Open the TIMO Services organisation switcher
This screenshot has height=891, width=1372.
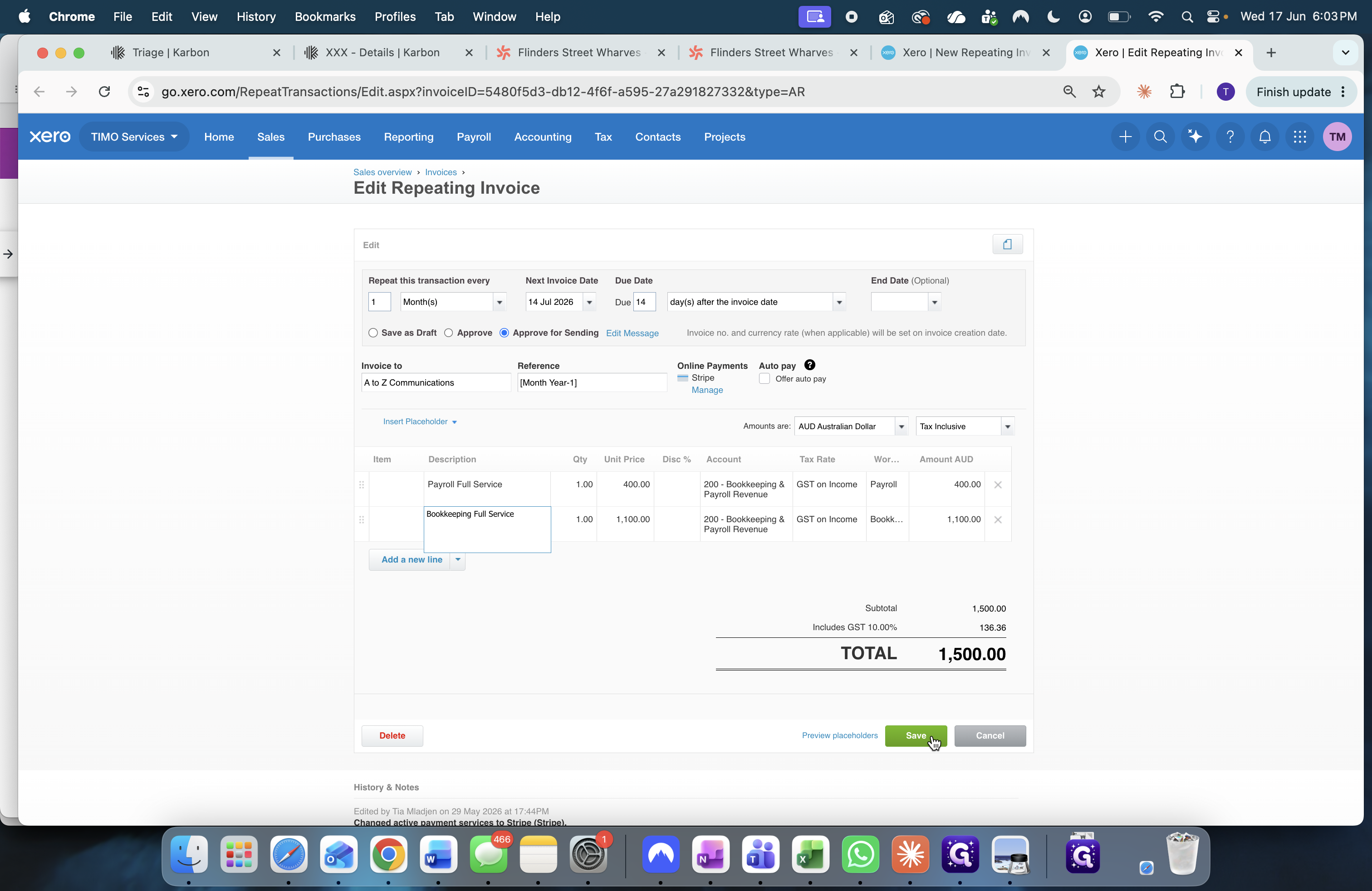(x=134, y=137)
